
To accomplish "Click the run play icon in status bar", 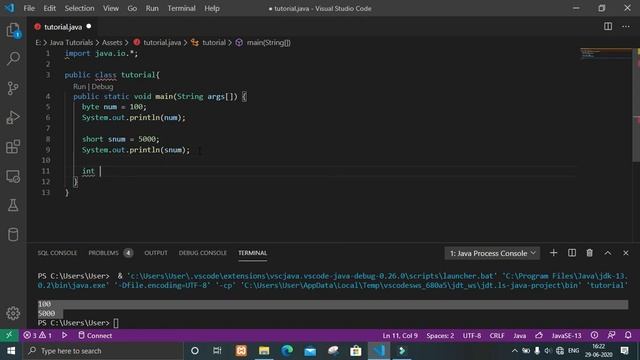I will (64, 335).
